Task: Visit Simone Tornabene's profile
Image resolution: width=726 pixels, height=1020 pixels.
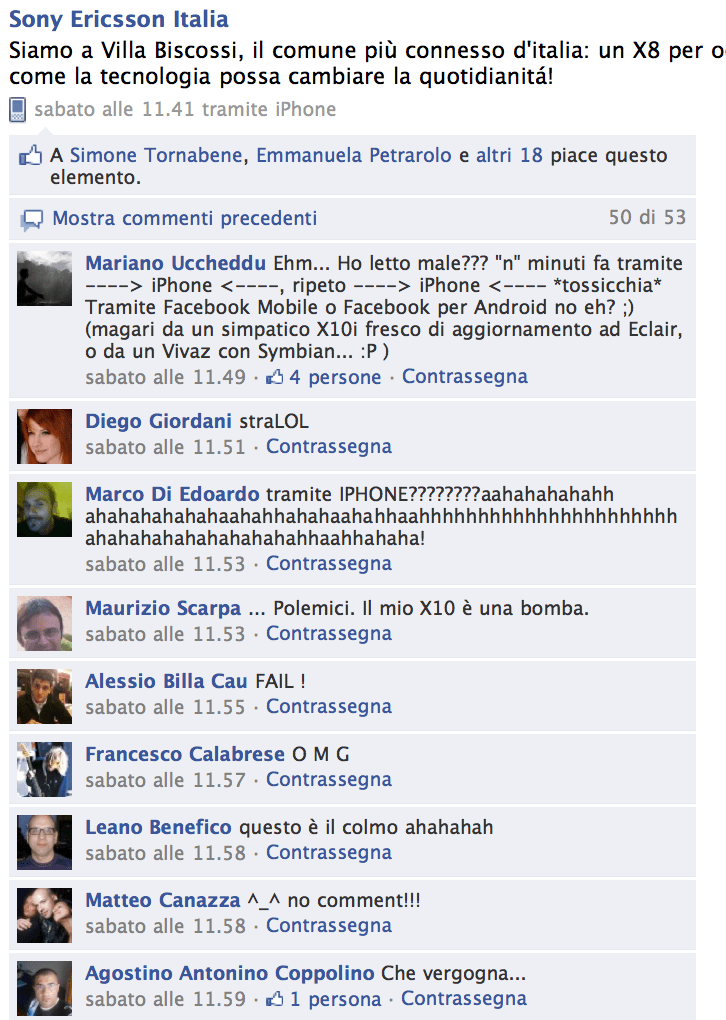Action: click(156, 155)
